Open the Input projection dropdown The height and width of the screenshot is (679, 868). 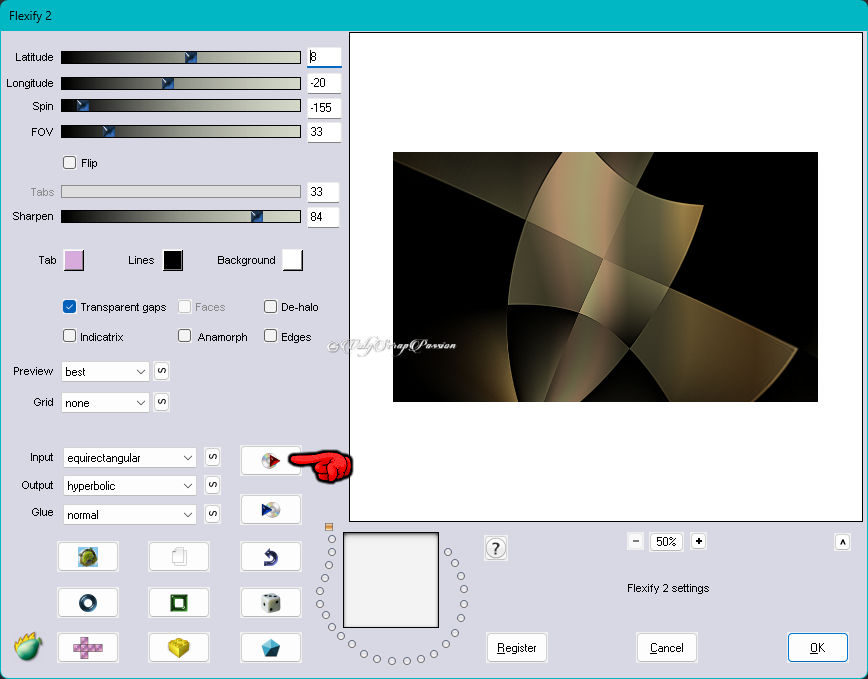130,458
